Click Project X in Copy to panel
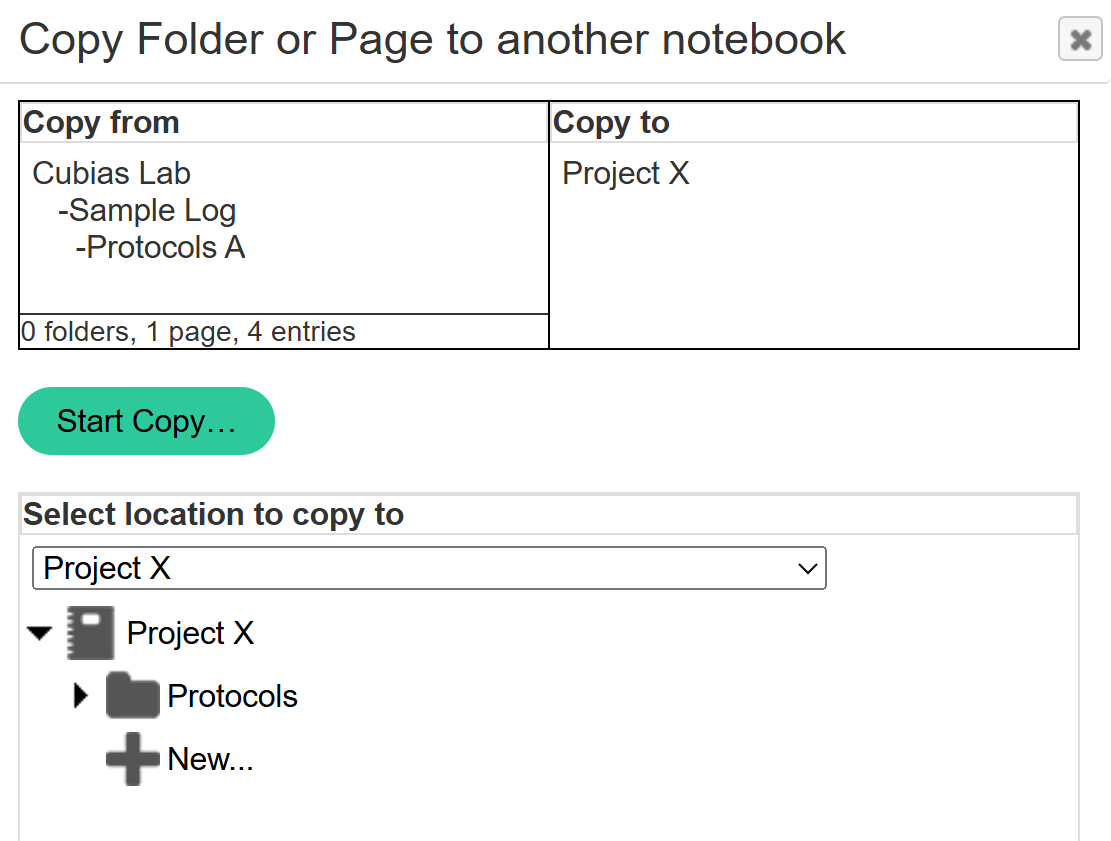This screenshot has height=841, width=1111. 626,173
